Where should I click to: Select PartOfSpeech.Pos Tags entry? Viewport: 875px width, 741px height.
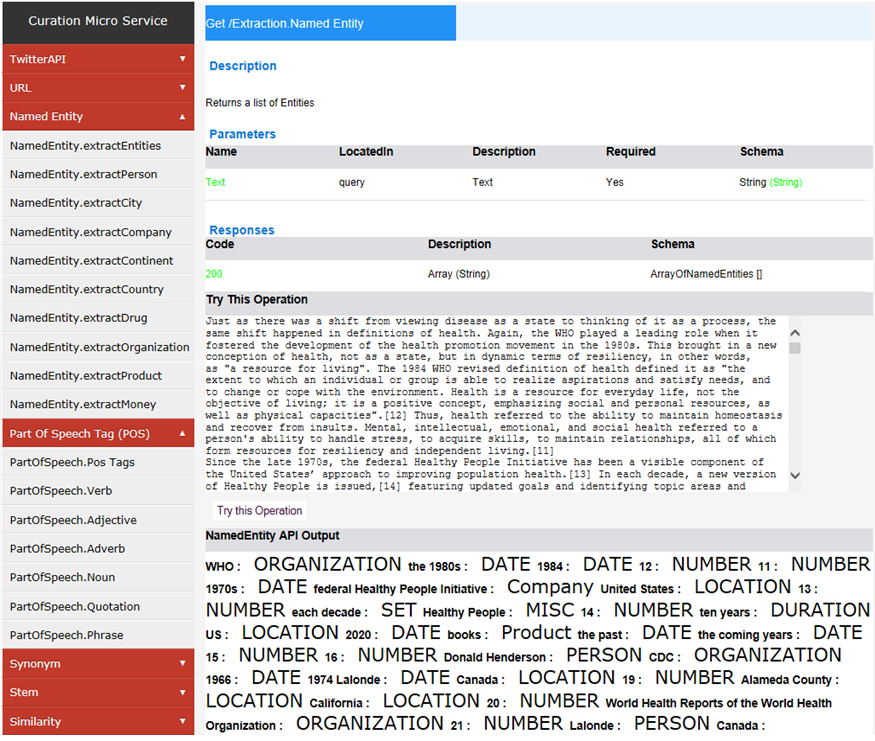[72, 462]
